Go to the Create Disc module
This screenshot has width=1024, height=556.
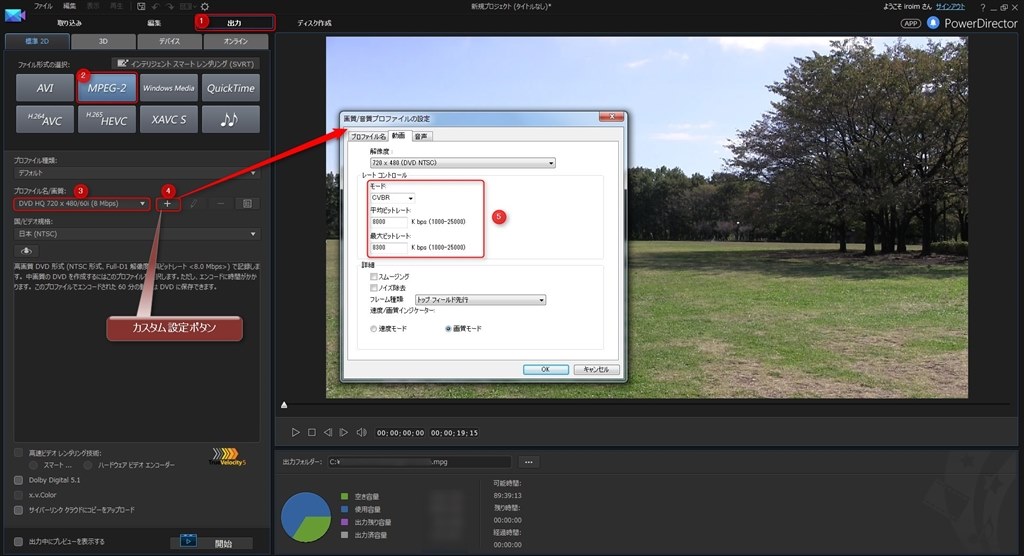(314, 23)
